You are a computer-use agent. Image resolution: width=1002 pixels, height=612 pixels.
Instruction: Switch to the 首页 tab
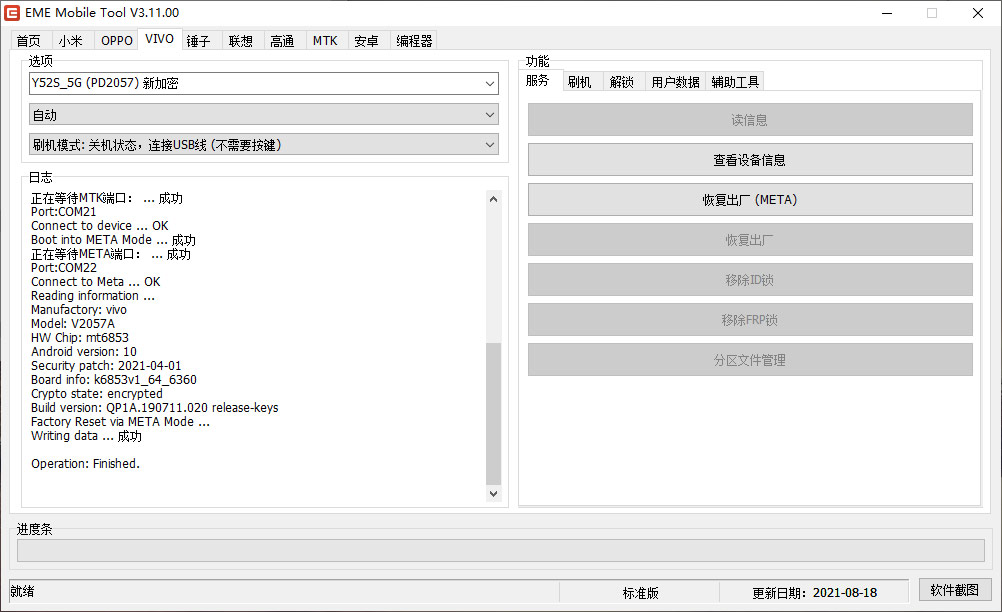[29, 41]
